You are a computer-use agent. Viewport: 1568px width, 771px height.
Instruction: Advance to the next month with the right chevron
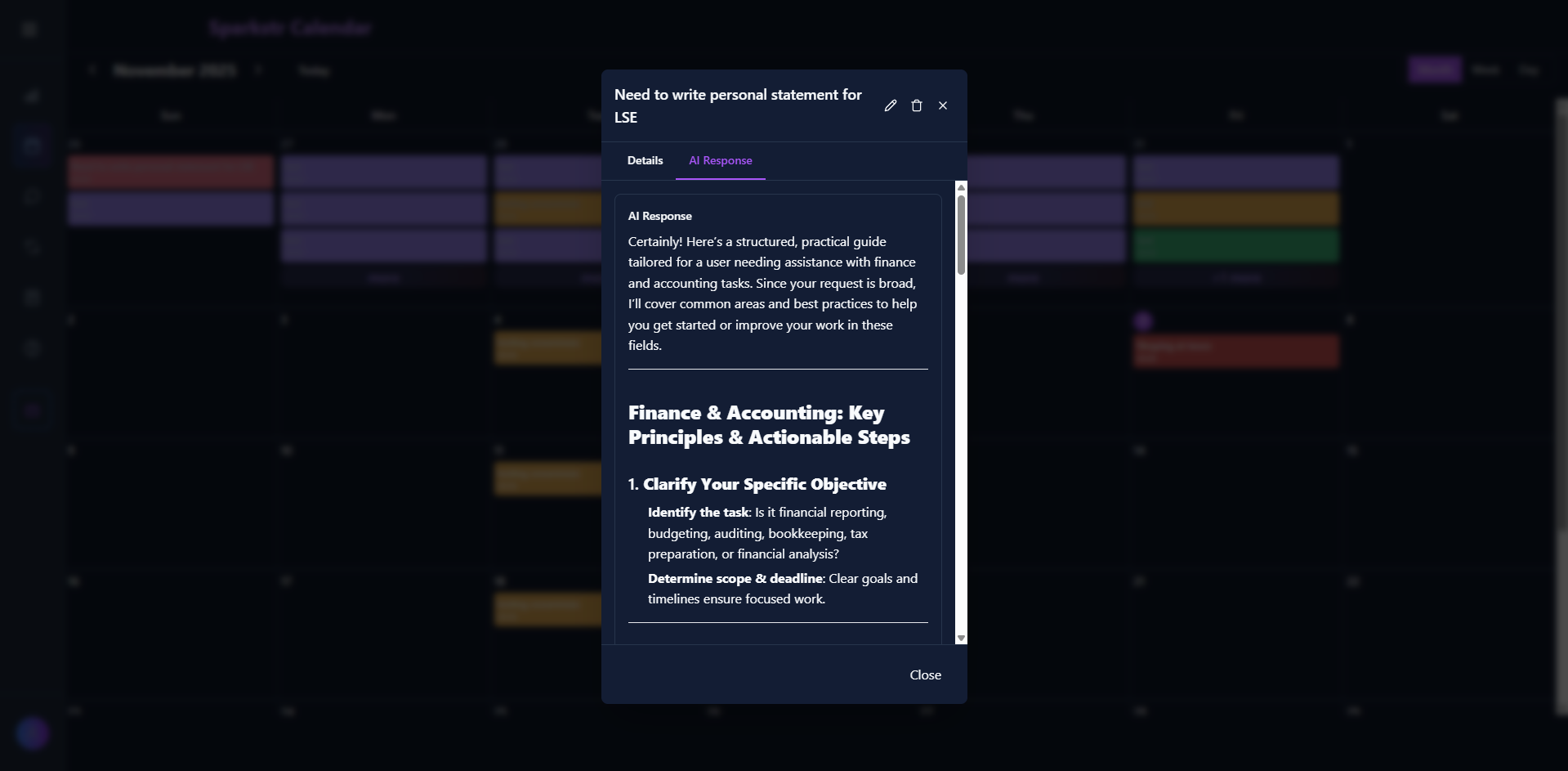click(x=259, y=70)
